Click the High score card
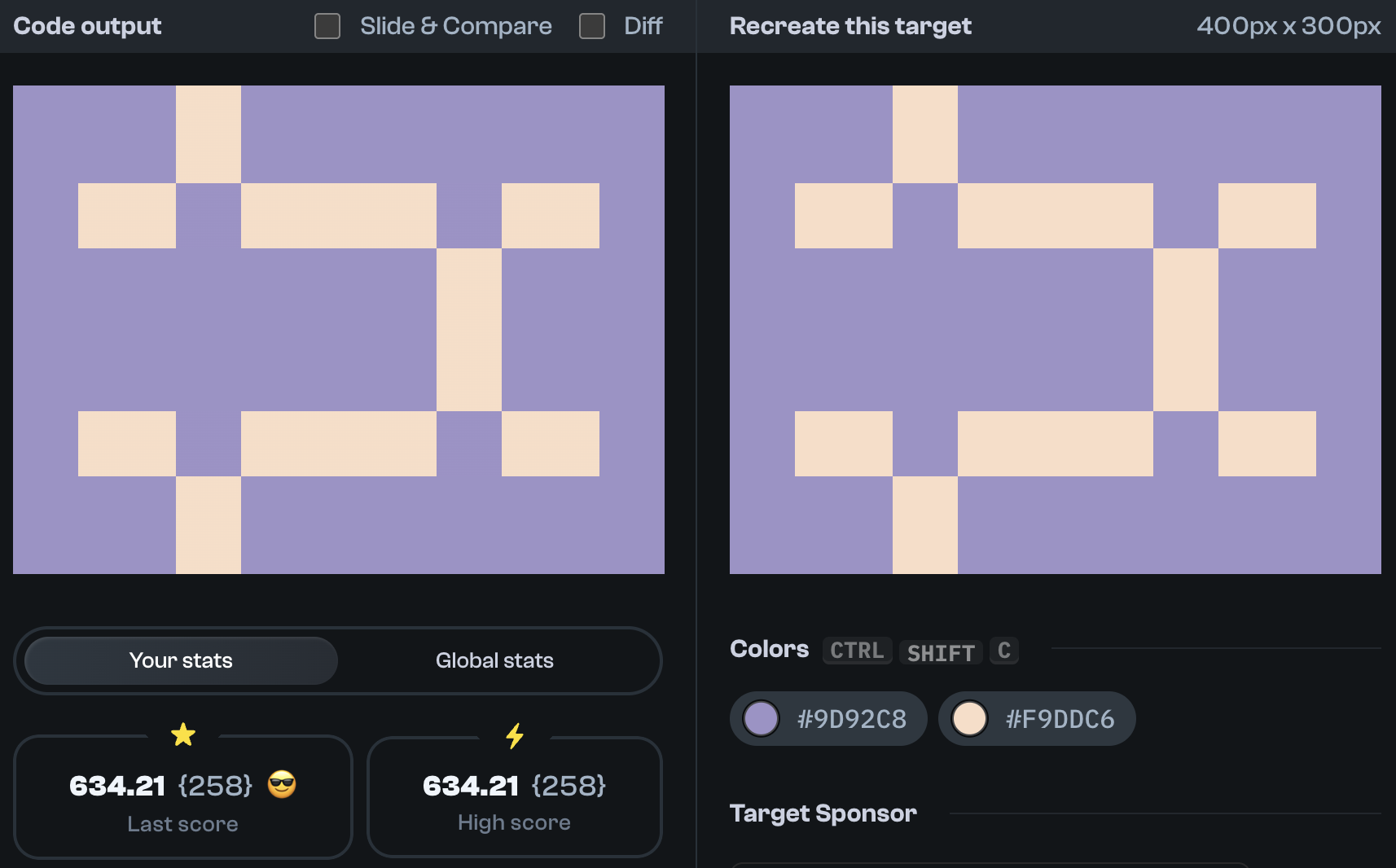Screen dimensions: 1396x868 coord(514,798)
